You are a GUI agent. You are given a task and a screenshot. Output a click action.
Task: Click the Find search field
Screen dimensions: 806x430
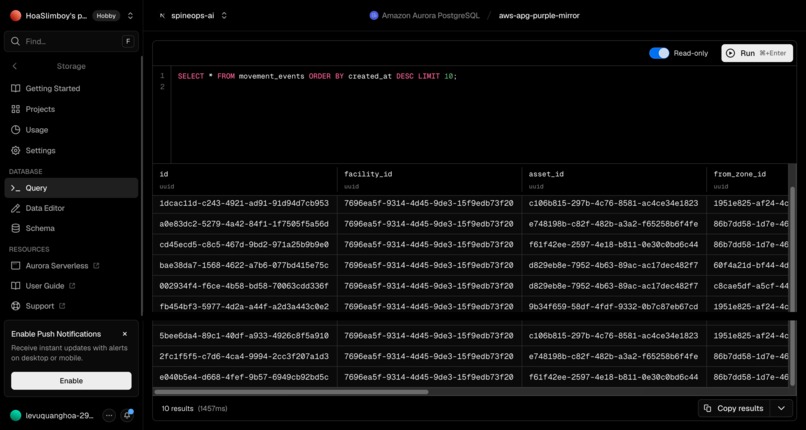(x=71, y=41)
